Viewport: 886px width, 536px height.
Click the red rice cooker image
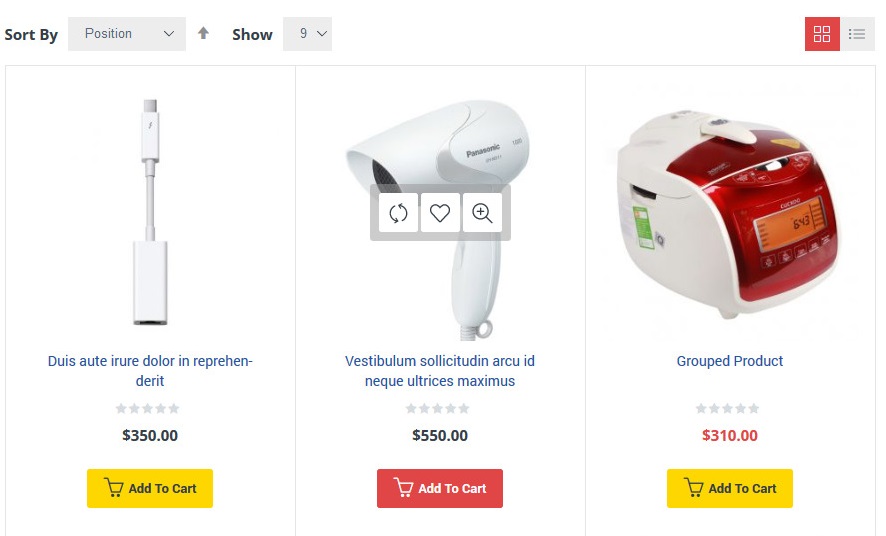(730, 215)
